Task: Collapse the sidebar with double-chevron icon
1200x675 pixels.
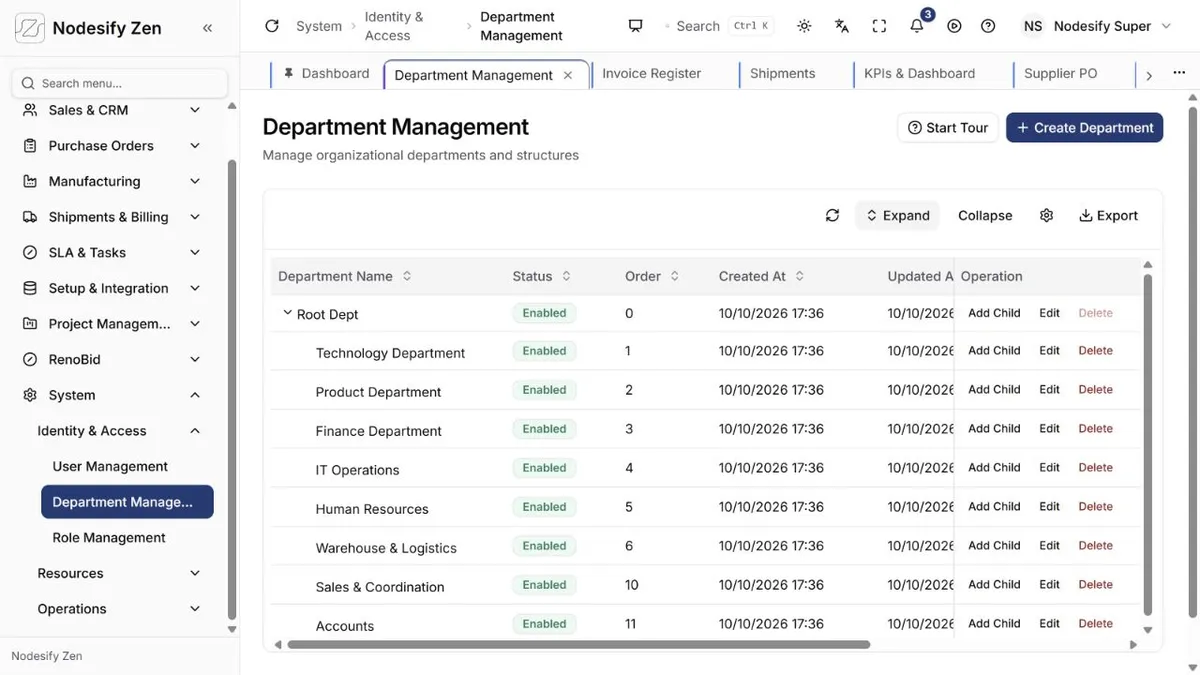Action: tap(207, 28)
